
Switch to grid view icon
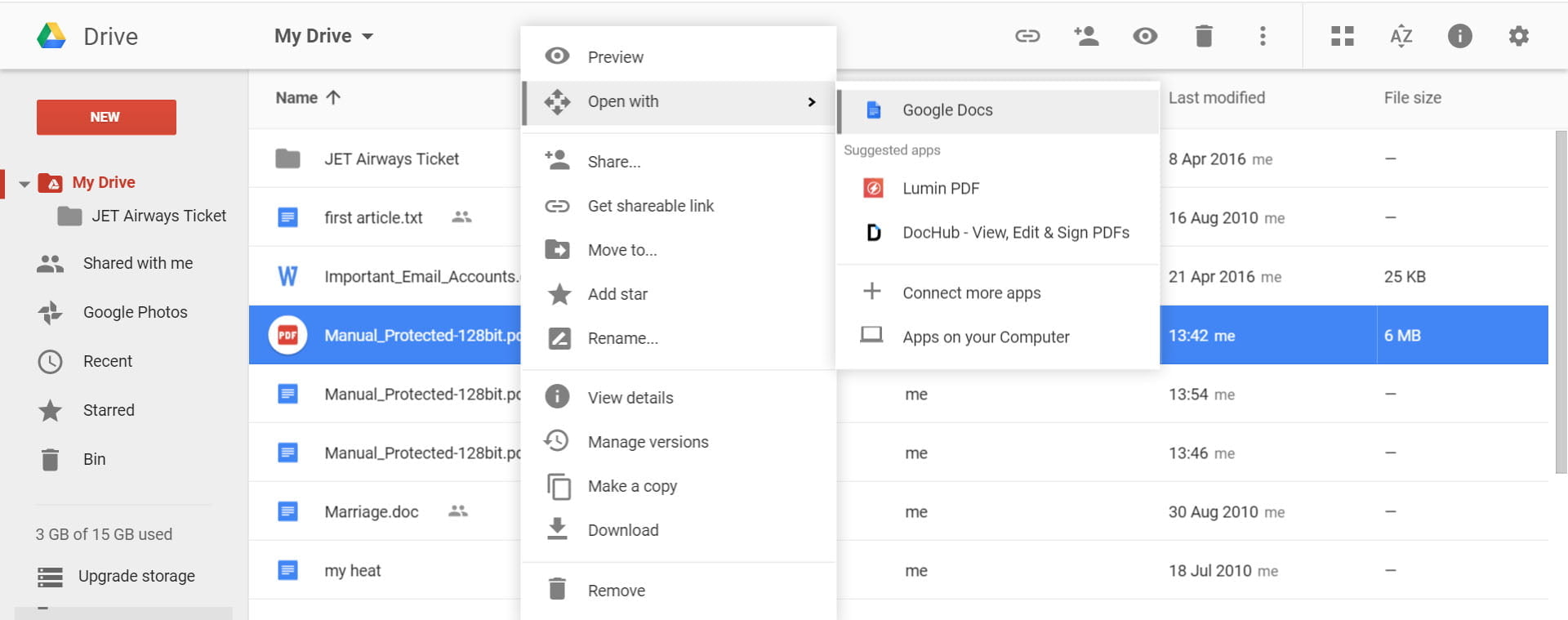1343,36
